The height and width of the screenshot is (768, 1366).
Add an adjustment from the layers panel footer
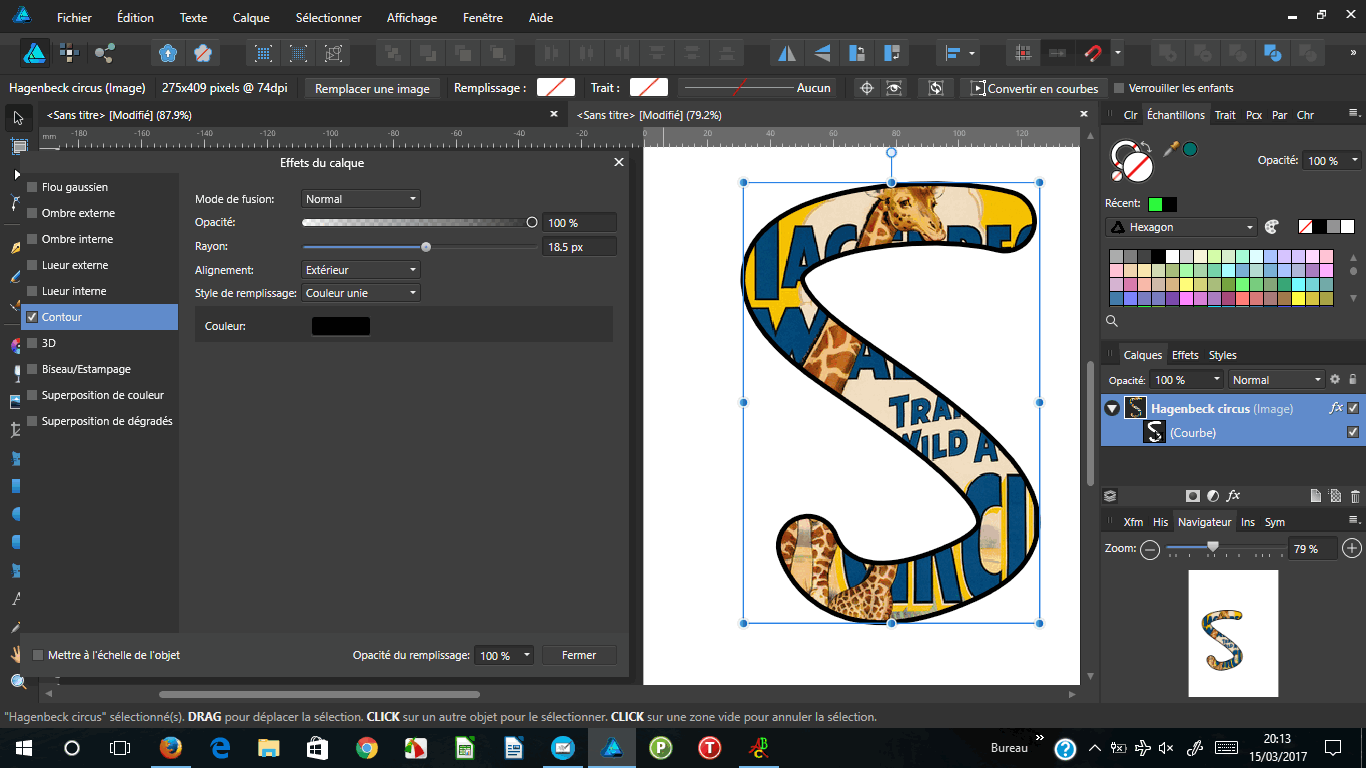pyautogui.click(x=1213, y=496)
